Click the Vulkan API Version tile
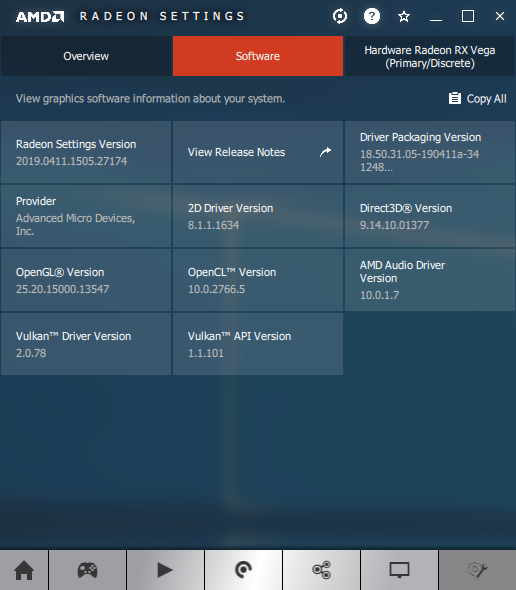Viewport: 516px width, 590px height. click(x=258, y=344)
